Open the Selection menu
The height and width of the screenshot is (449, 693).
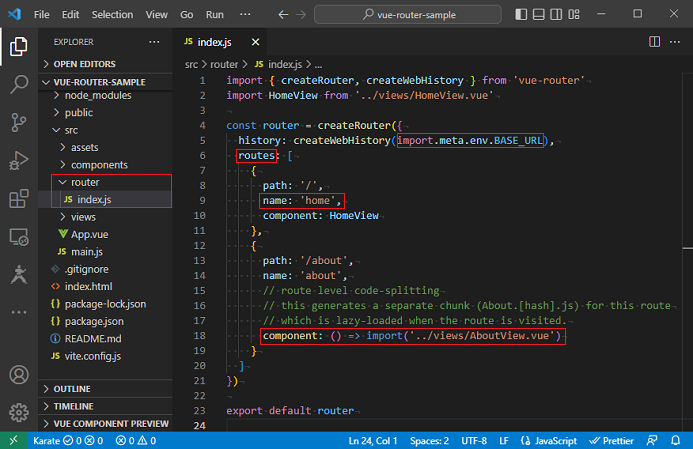tap(112, 15)
